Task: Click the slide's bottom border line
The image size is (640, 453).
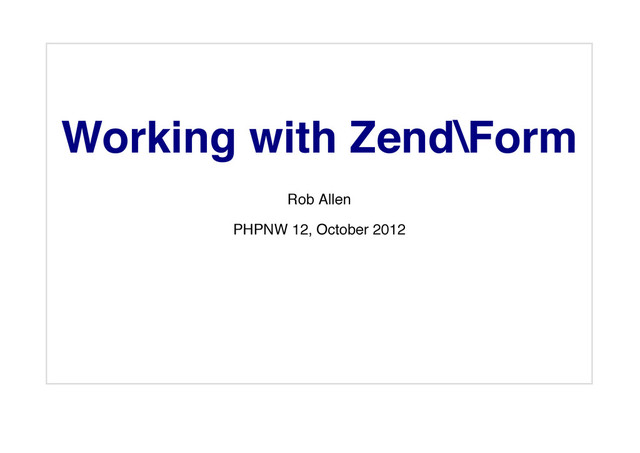Action: pyautogui.click(x=319, y=382)
